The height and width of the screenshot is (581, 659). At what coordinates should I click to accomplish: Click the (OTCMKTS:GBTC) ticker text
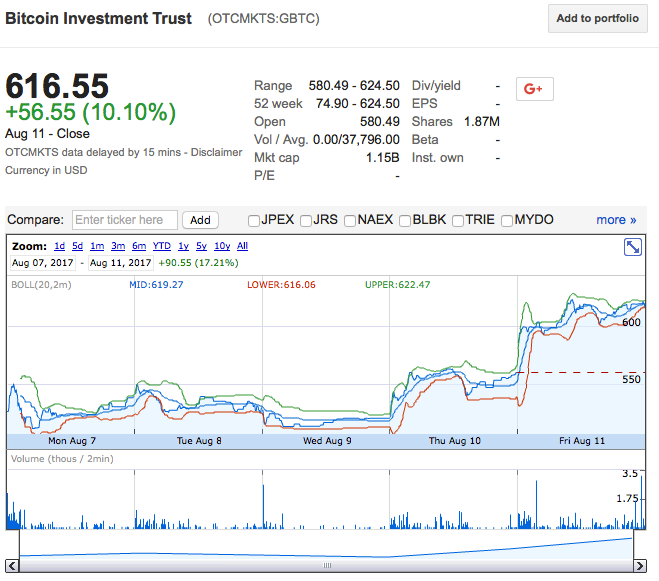(264, 19)
